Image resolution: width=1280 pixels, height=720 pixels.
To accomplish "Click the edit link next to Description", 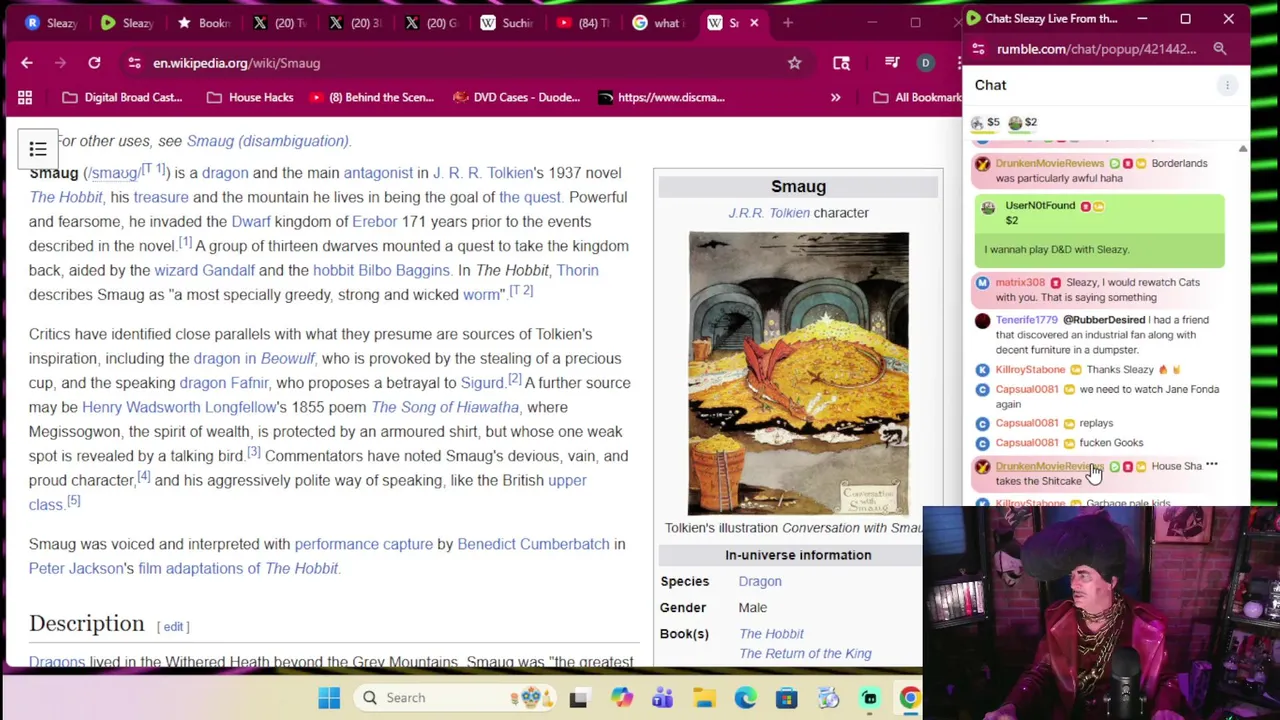I will coord(173,626).
